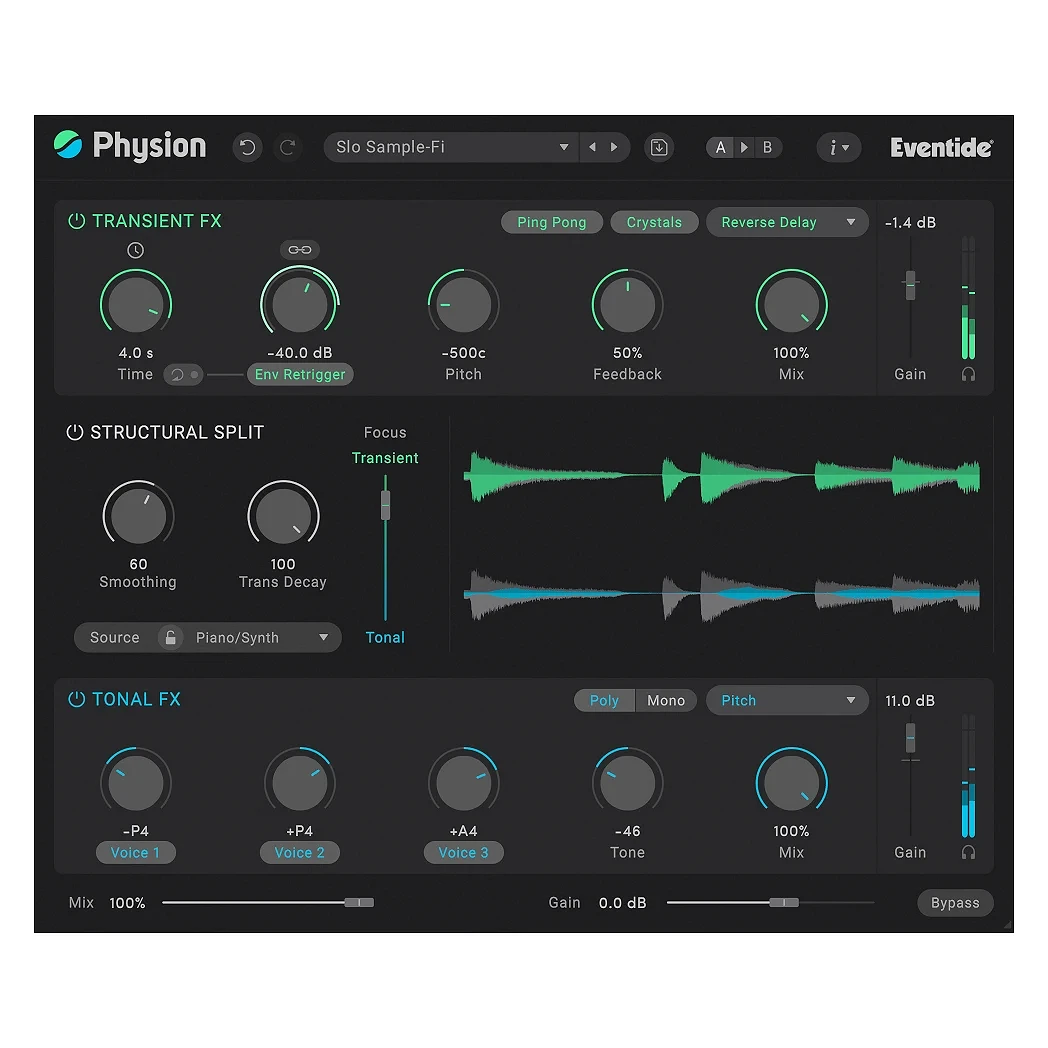The image size is (1048, 1048).
Task: Click the Bypass button
Action: click(x=954, y=902)
